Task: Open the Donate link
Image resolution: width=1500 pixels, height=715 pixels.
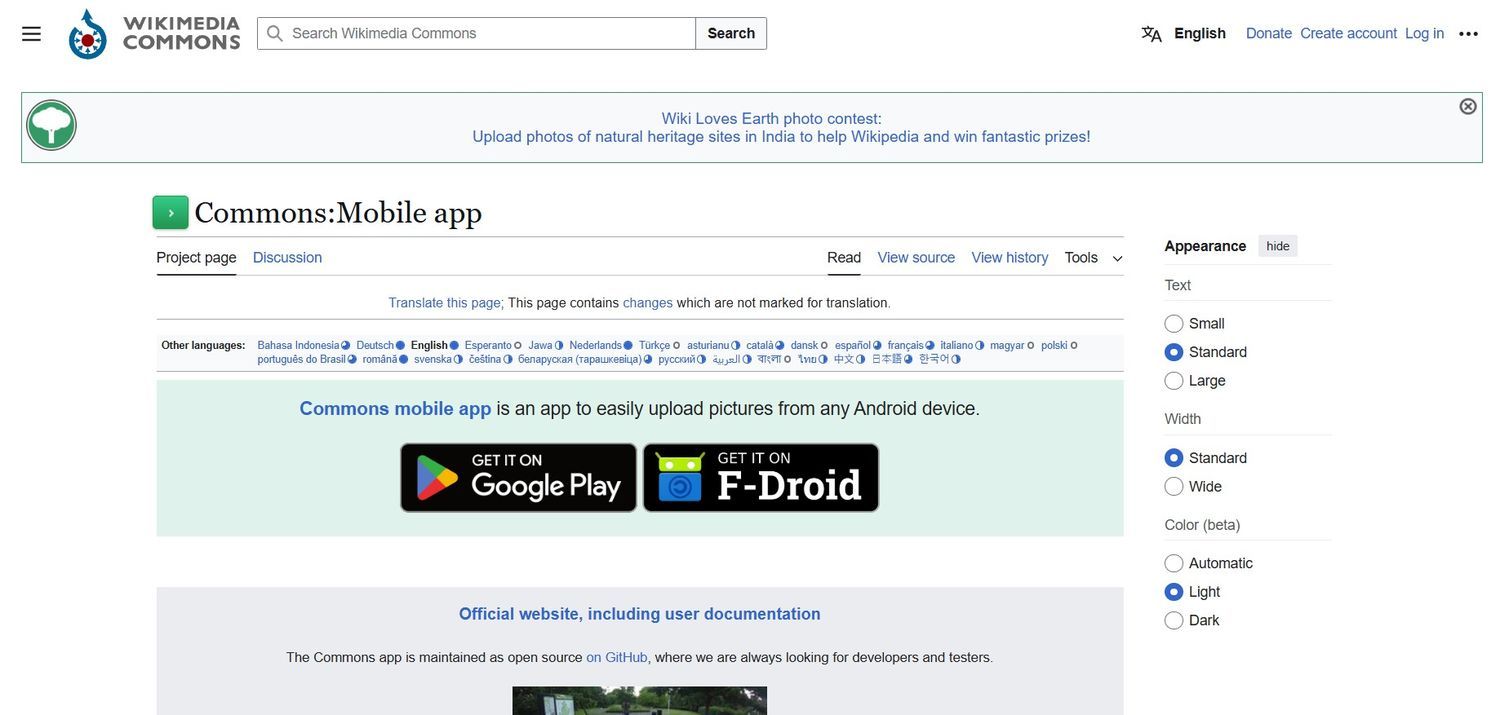Action: [x=1269, y=33]
